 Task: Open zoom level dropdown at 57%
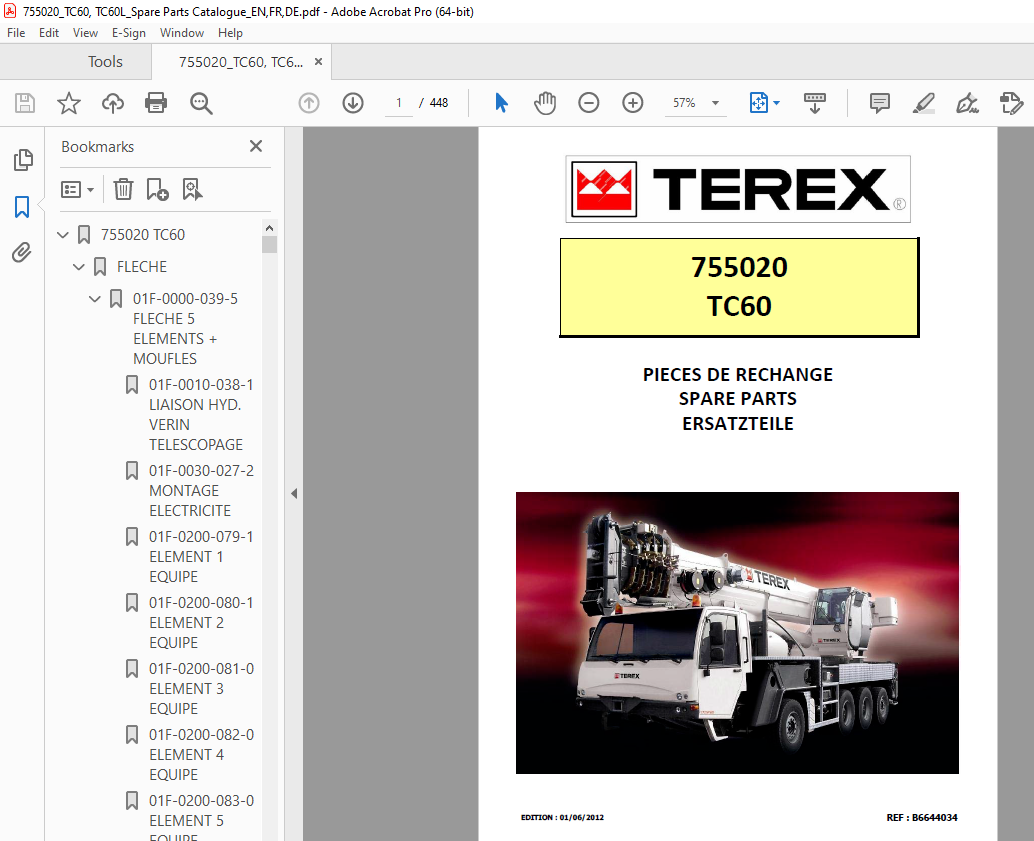715,103
